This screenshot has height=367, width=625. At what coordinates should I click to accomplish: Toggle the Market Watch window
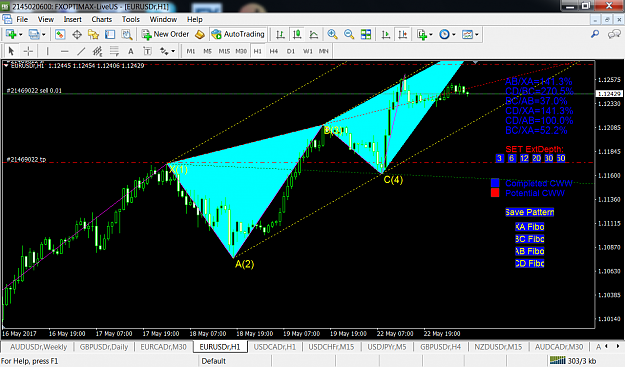[x=60, y=35]
